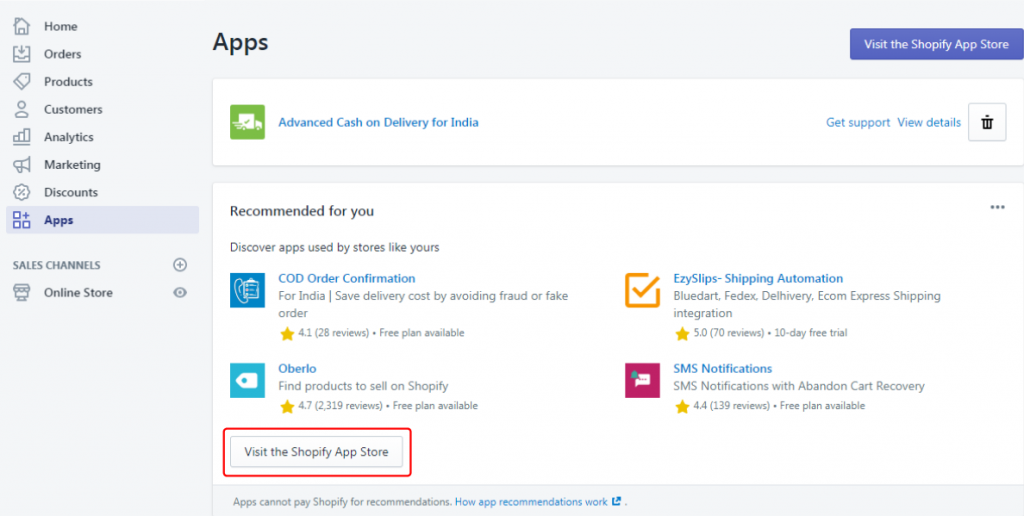Click the external link icon after recommendations link
The height and width of the screenshot is (516, 1024).
(616, 502)
